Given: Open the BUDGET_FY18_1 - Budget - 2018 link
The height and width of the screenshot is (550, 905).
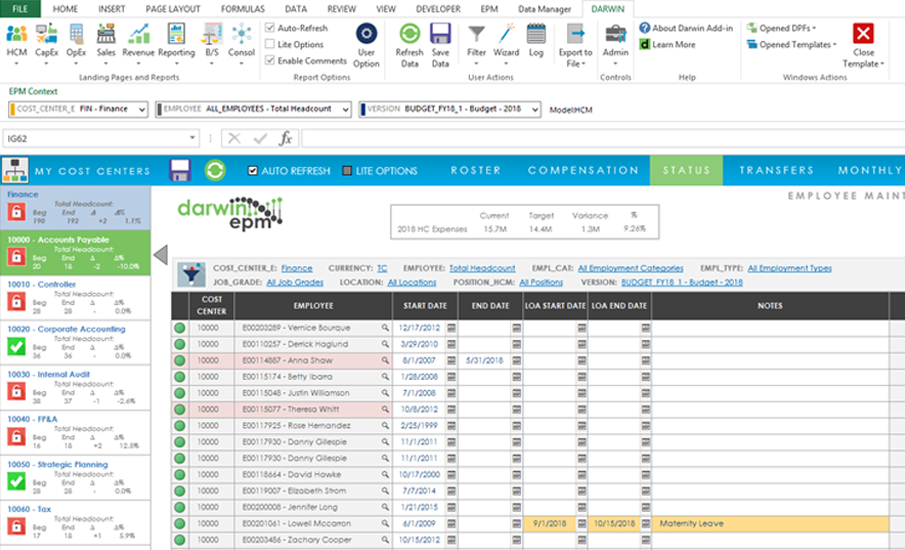Looking at the screenshot, I should [682, 282].
